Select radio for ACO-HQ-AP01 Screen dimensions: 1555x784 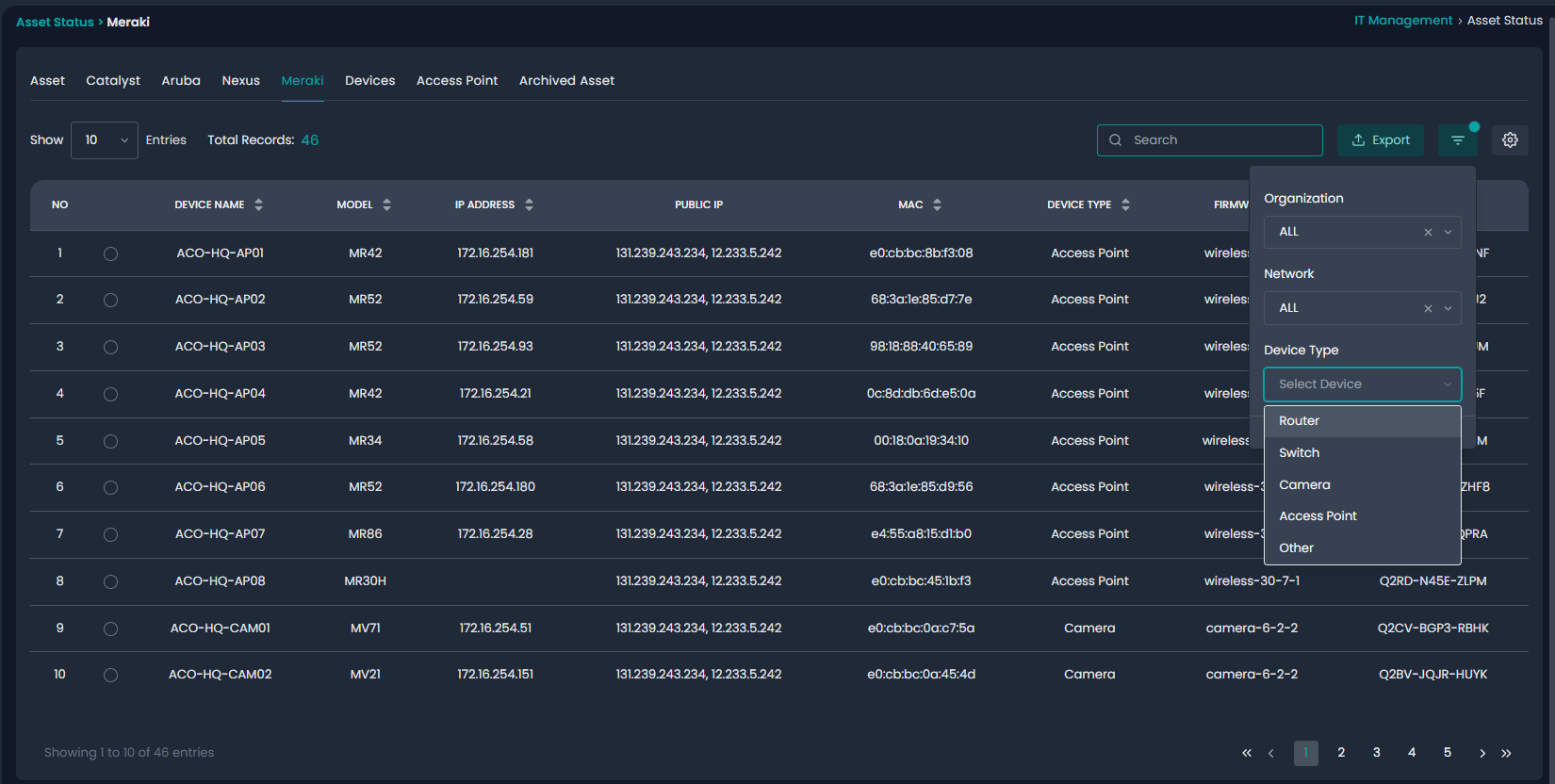pos(110,253)
